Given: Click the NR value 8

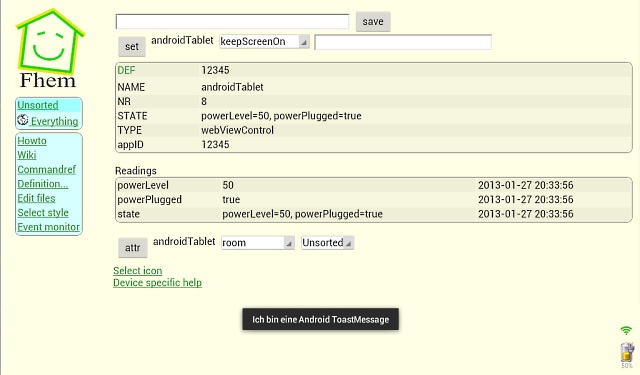Looking at the screenshot, I should (x=204, y=101).
